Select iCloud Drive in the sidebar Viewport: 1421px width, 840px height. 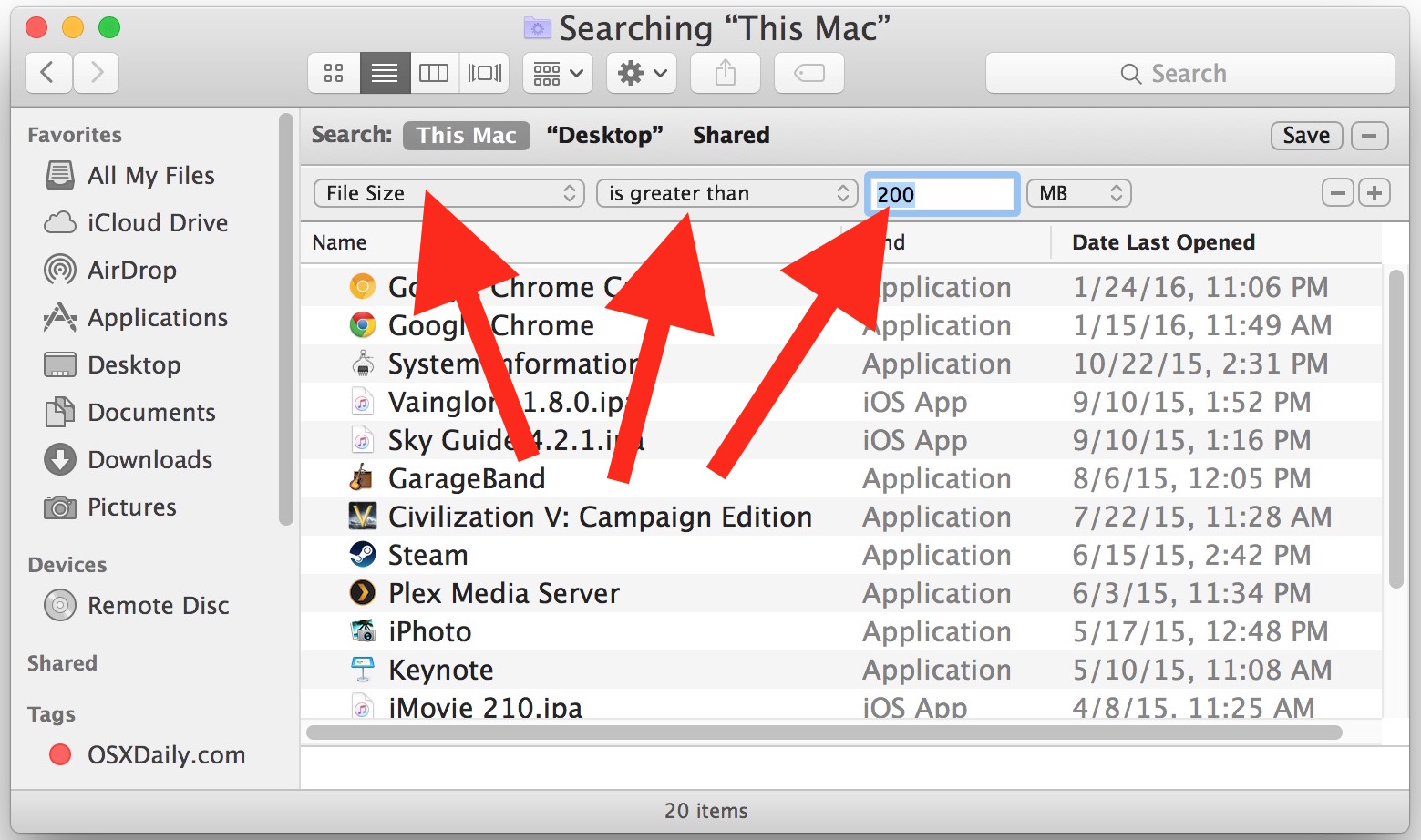[157, 222]
